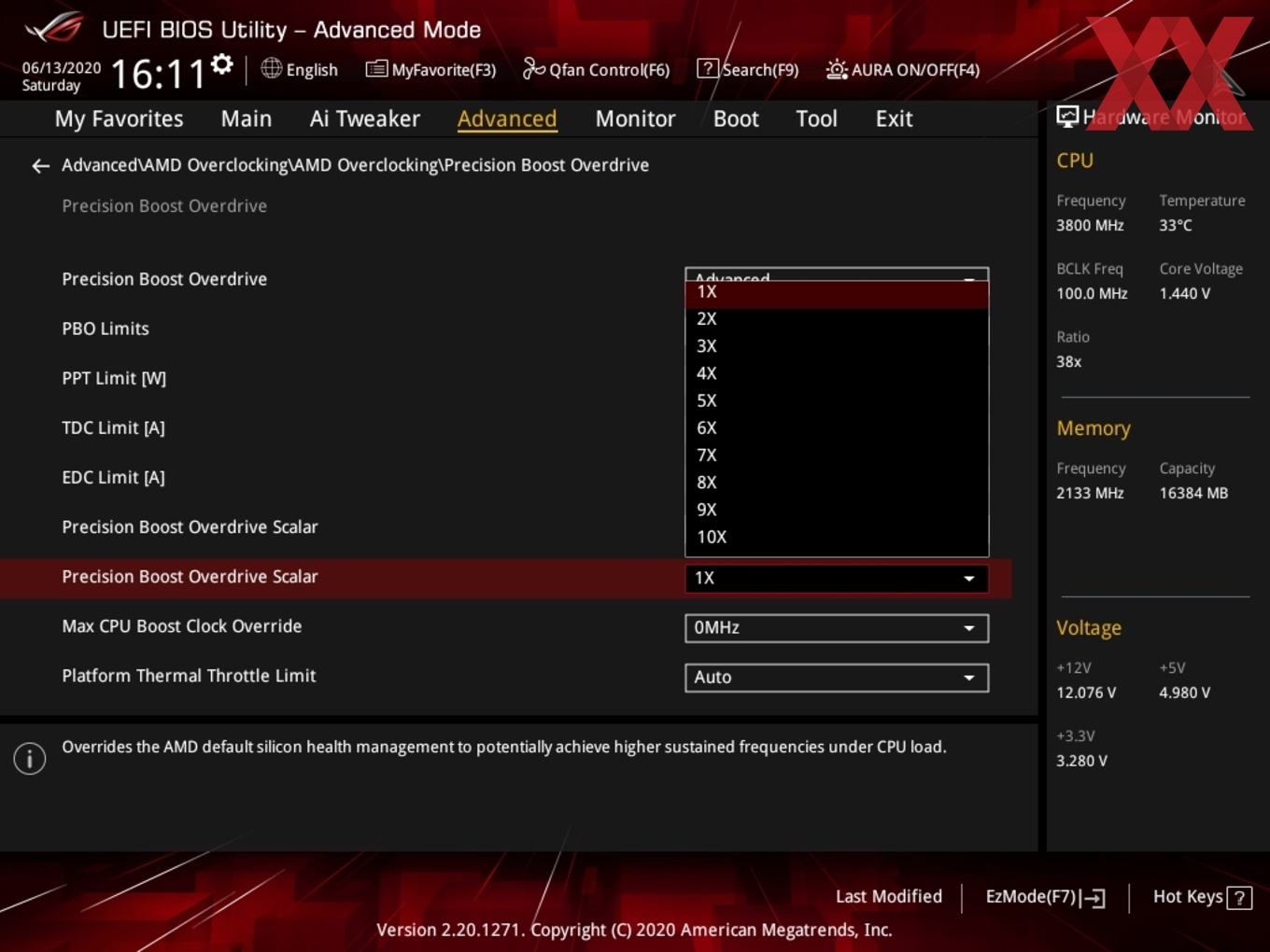
Task: Click the +3.3V reading 3.280 V
Action: pos(1081,762)
